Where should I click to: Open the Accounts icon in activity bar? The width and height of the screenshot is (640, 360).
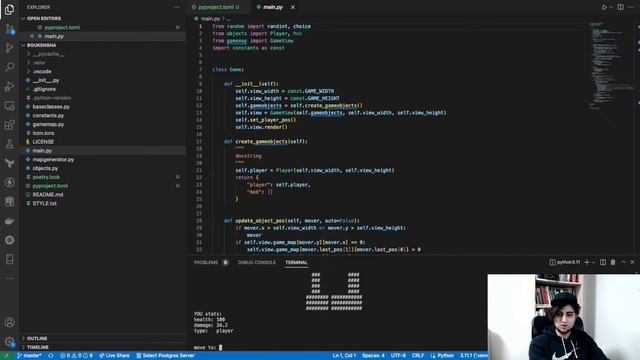[x=9, y=322]
